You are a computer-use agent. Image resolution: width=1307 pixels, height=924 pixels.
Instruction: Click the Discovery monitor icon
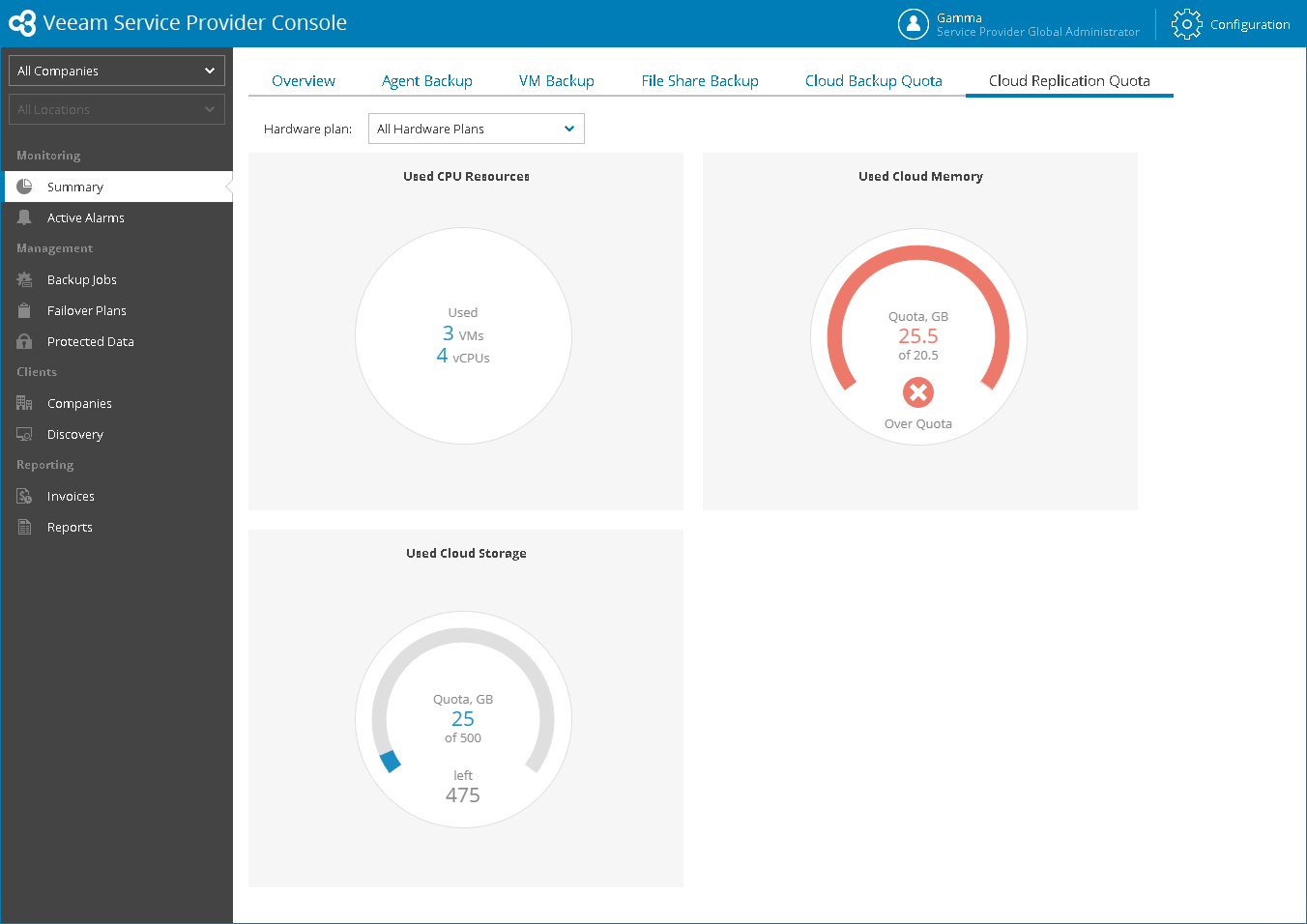24,434
